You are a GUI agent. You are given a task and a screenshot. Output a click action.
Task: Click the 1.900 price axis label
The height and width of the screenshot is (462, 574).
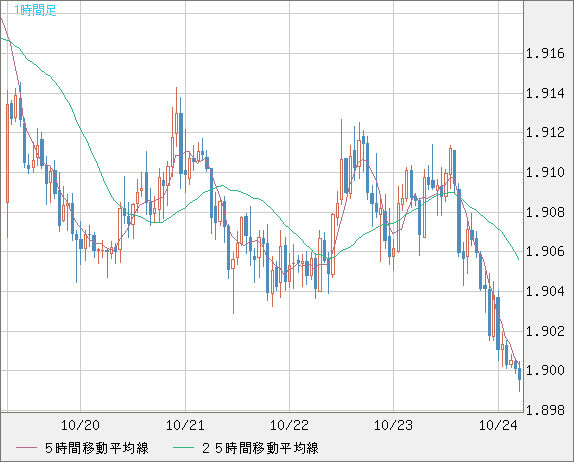(x=545, y=370)
